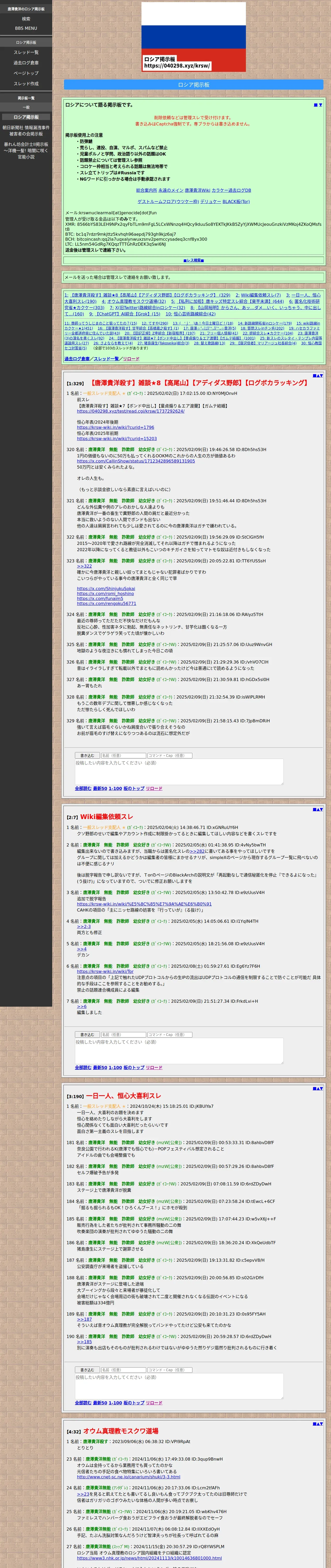331x1568 pixels.
Task: Open ゲストルームフロア(ウツケー枠) link
Action: (168, 201)
